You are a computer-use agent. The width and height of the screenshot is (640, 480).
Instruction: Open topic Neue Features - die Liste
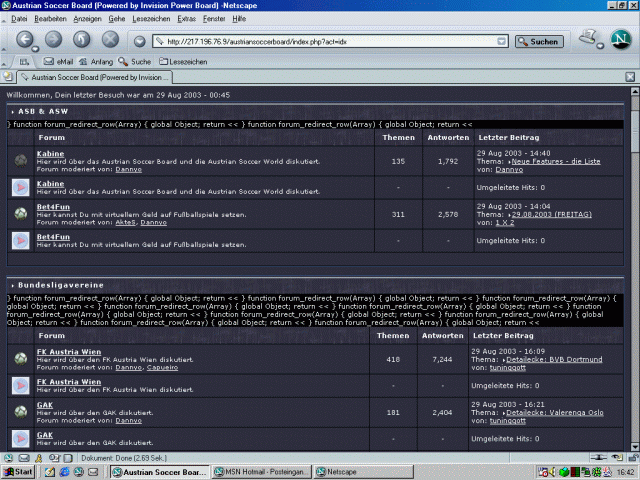click(556, 162)
